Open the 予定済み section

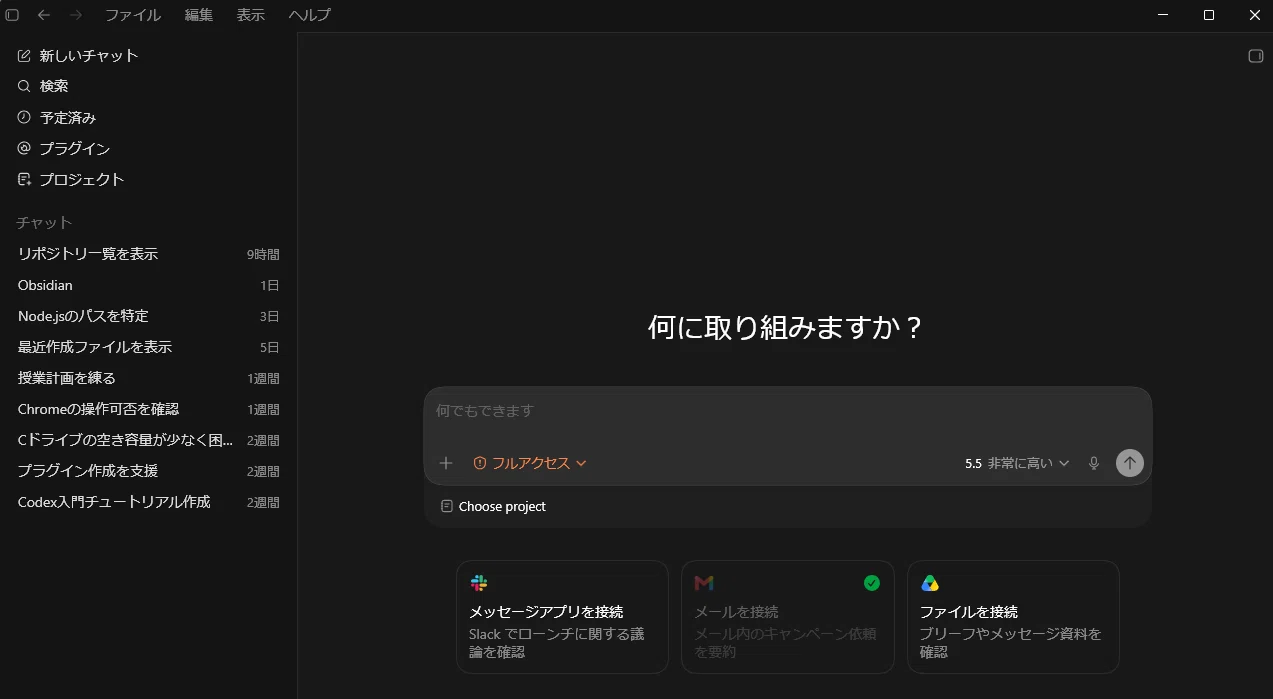coord(148,117)
